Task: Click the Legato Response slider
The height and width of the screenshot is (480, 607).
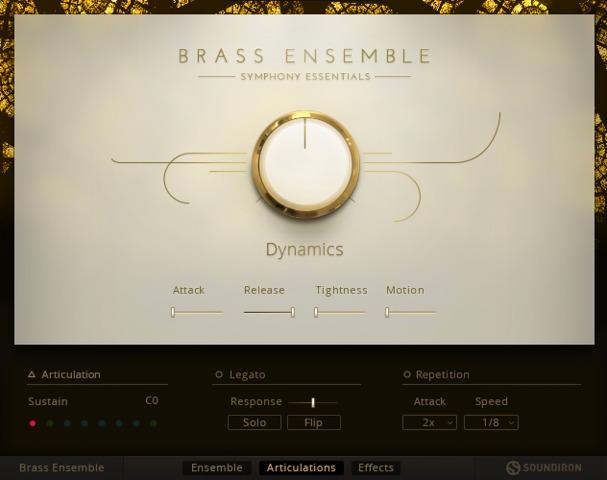Action: click(x=313, y=403)
